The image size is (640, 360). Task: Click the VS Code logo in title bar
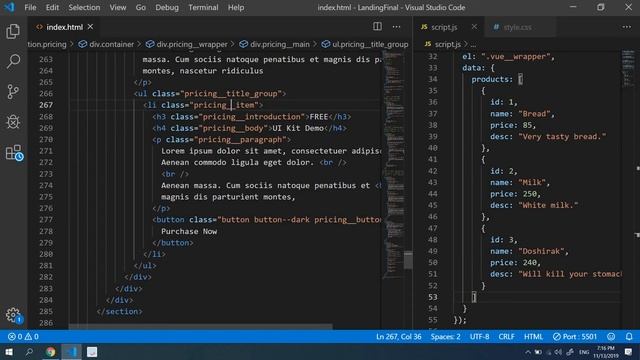[x=9, y=7]
